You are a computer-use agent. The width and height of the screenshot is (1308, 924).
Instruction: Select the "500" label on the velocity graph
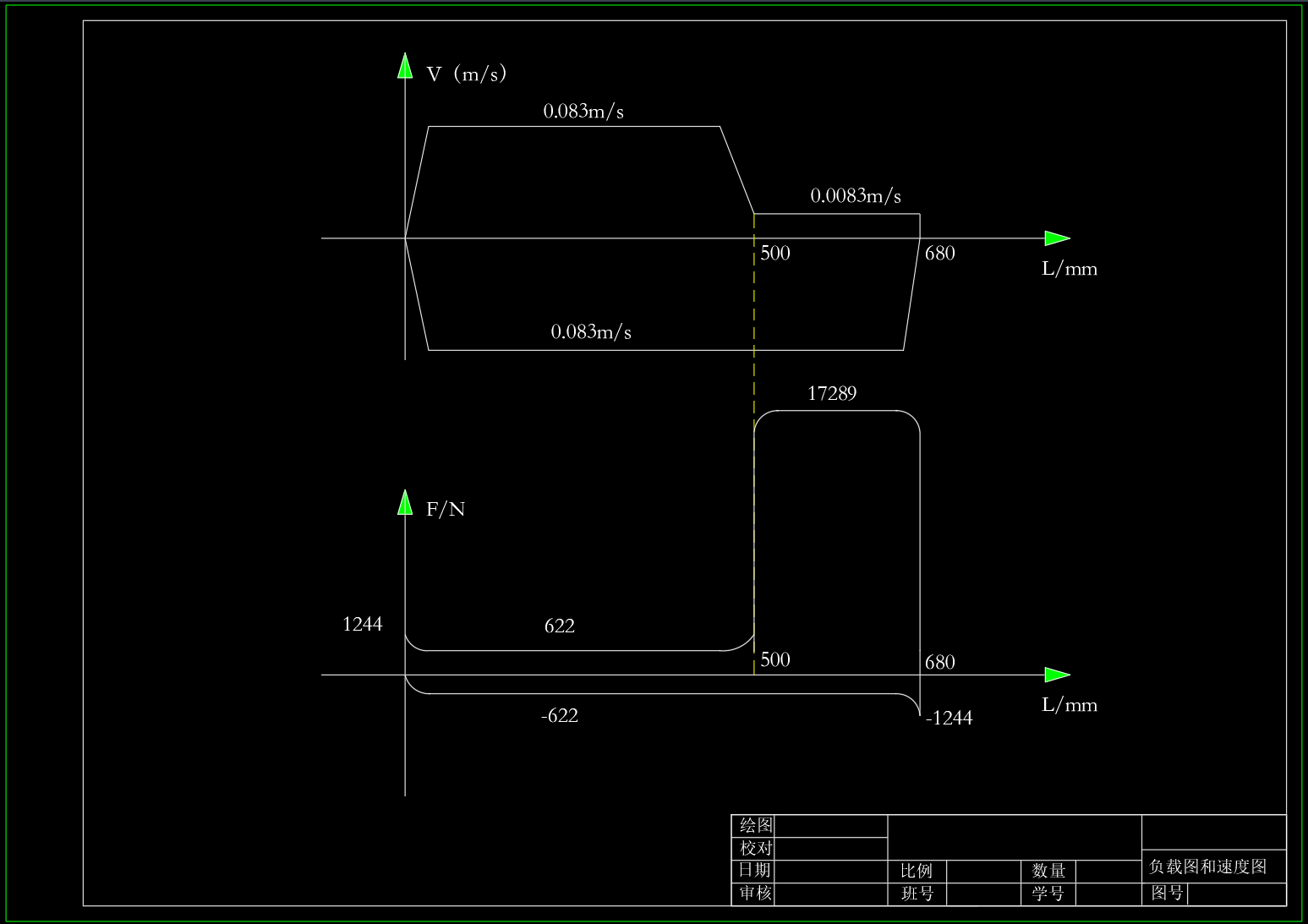(775, 253)
